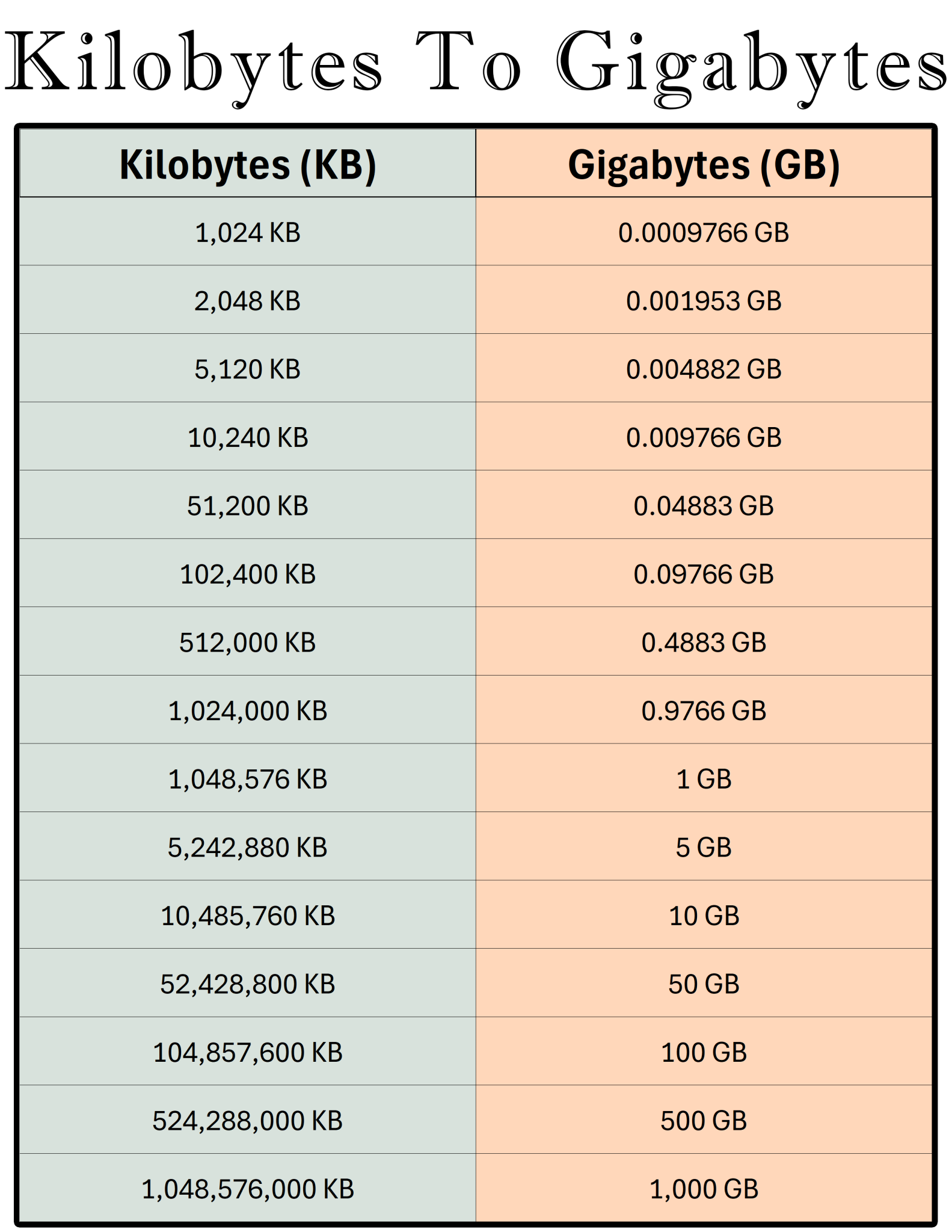Viewport: 952px width, 1232px height.
Task: Click the "0.04883 GB" cell
Action: (x=703, y=506)
